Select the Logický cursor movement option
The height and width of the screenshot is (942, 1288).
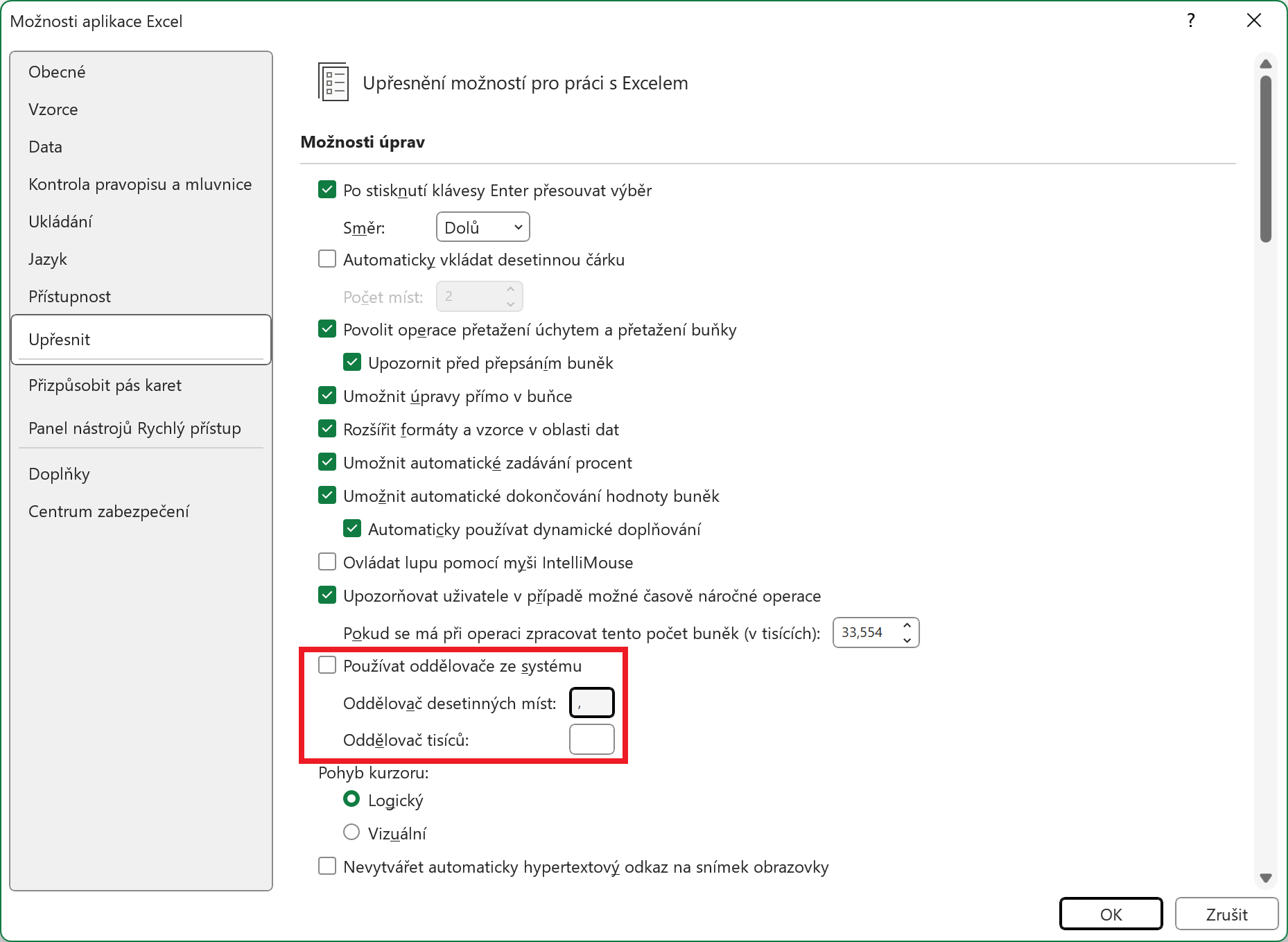[352, 799]
